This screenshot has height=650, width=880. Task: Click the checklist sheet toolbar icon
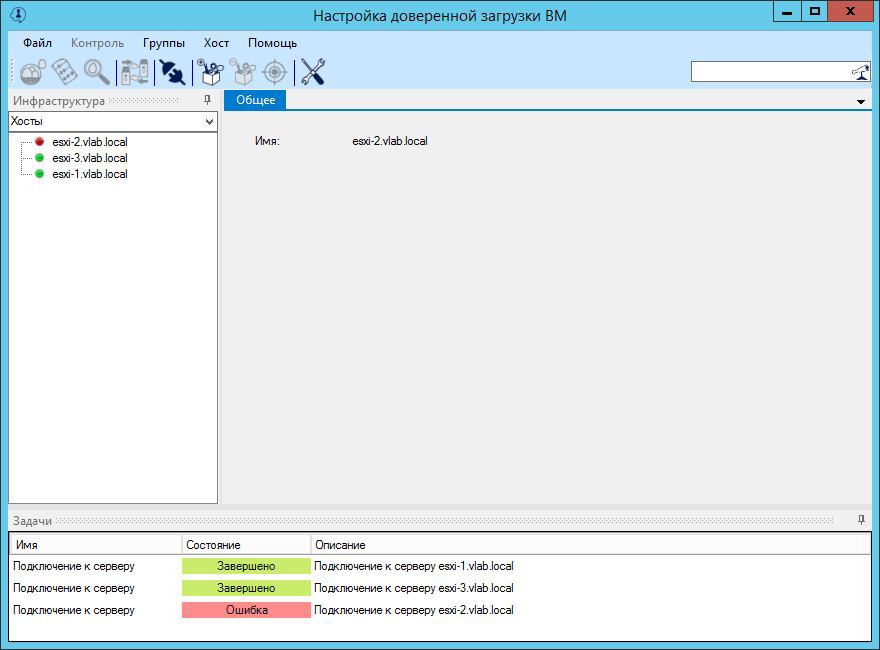65,72
